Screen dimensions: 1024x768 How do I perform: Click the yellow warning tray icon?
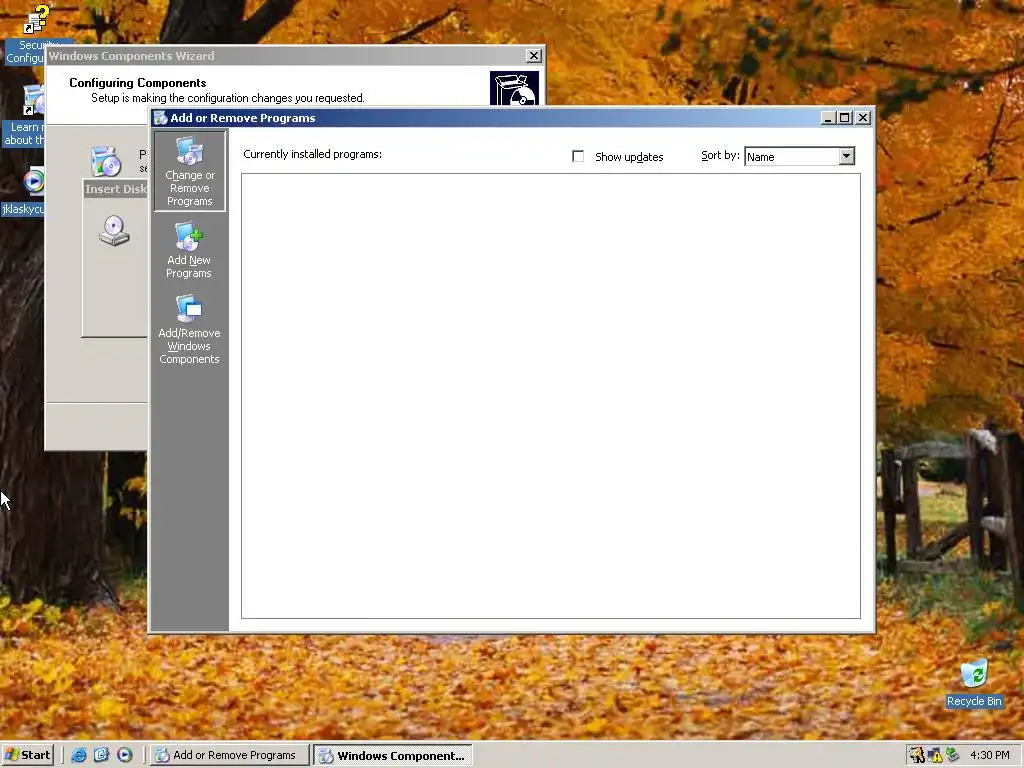935,755
